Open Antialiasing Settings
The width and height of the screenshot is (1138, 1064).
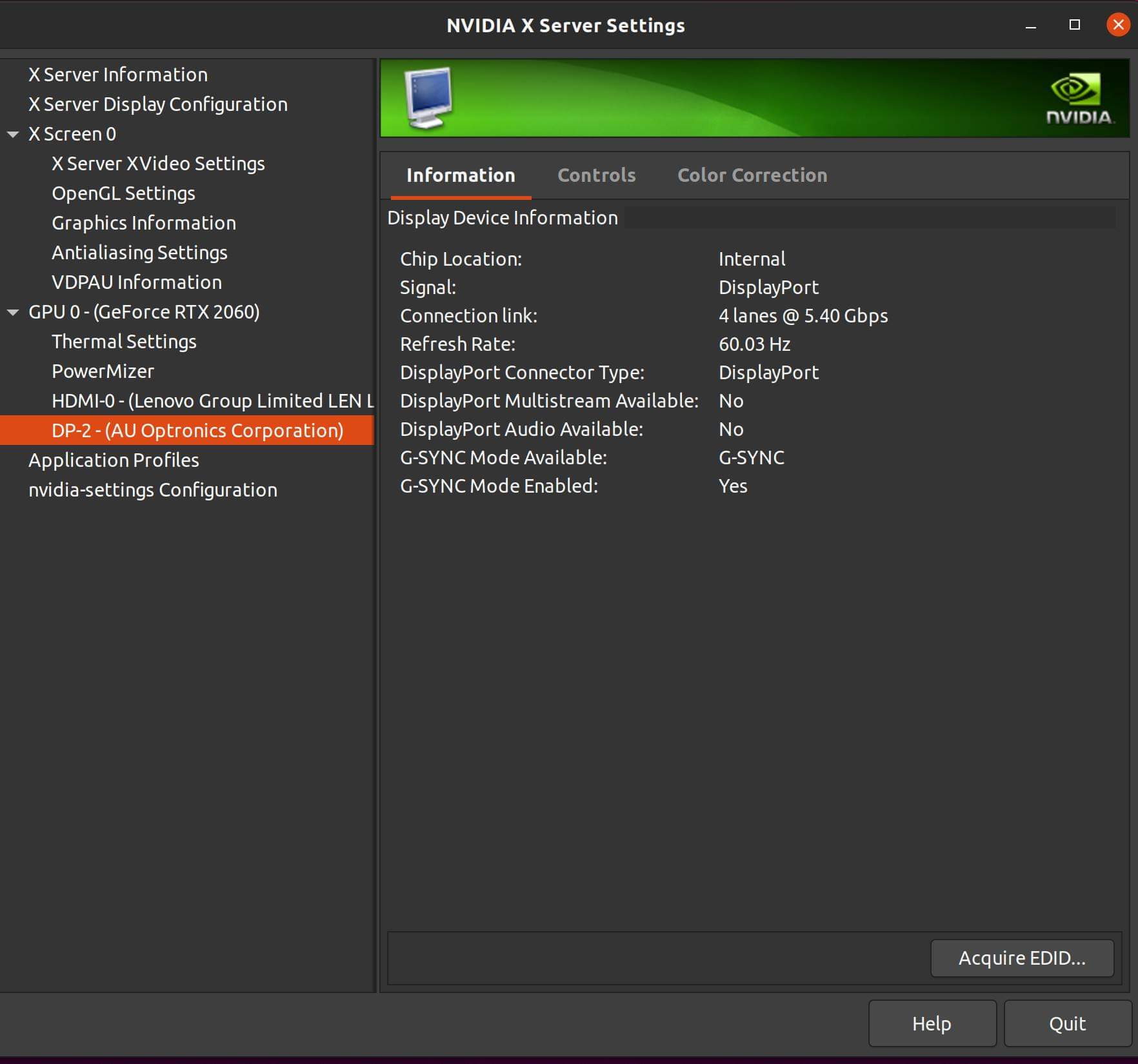(139, 253)
